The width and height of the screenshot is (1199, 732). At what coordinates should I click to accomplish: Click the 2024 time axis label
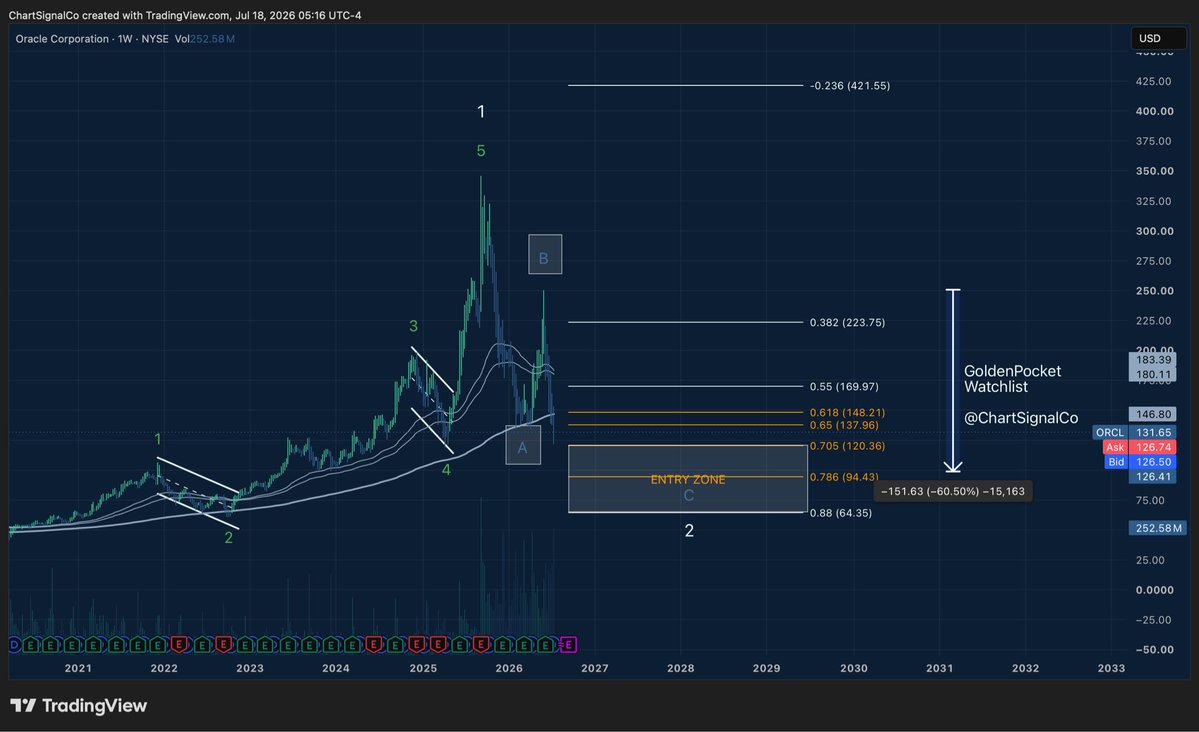point(336,668)
